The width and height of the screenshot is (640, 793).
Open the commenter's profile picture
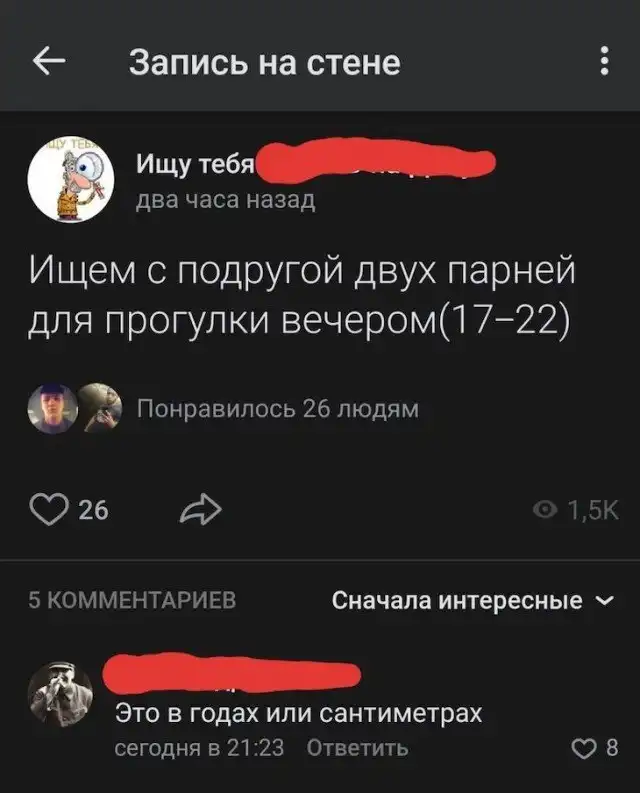[x=60, y=694]
